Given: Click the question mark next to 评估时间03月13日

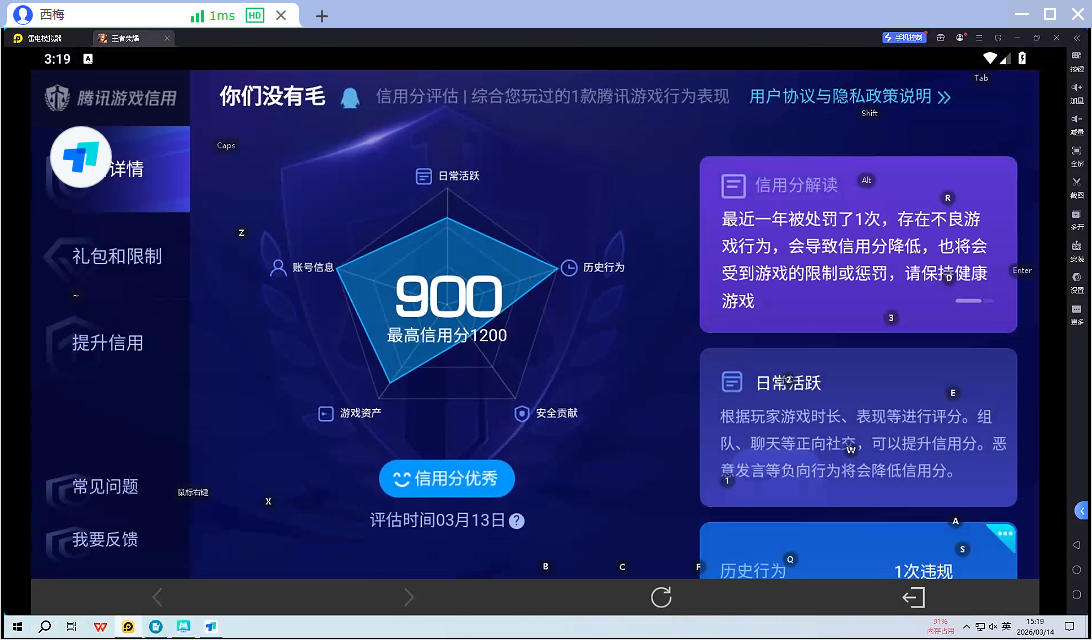Looking at the screenshot, I should (x=517, y=521).
